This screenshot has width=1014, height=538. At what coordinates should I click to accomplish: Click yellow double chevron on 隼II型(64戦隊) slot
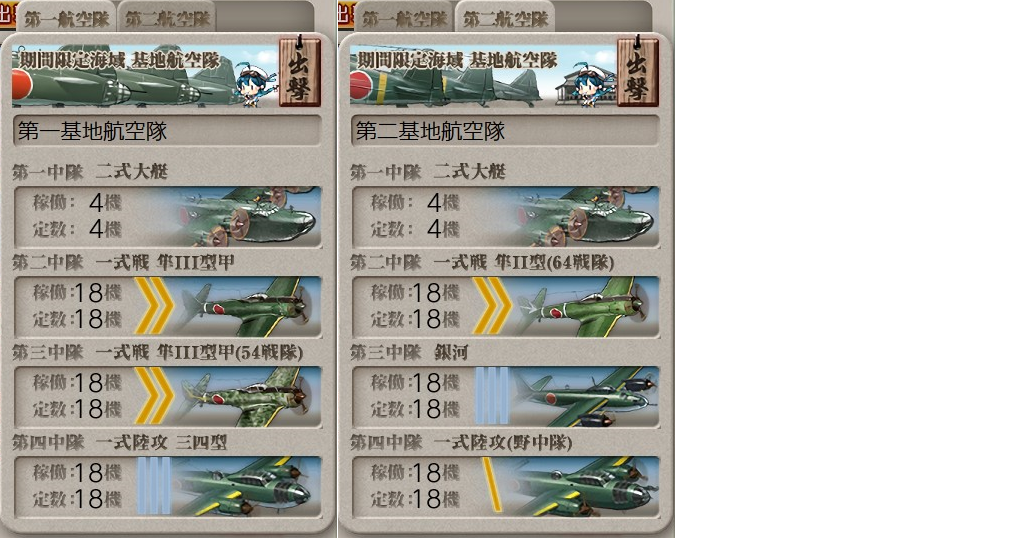[x=491, y=306]
